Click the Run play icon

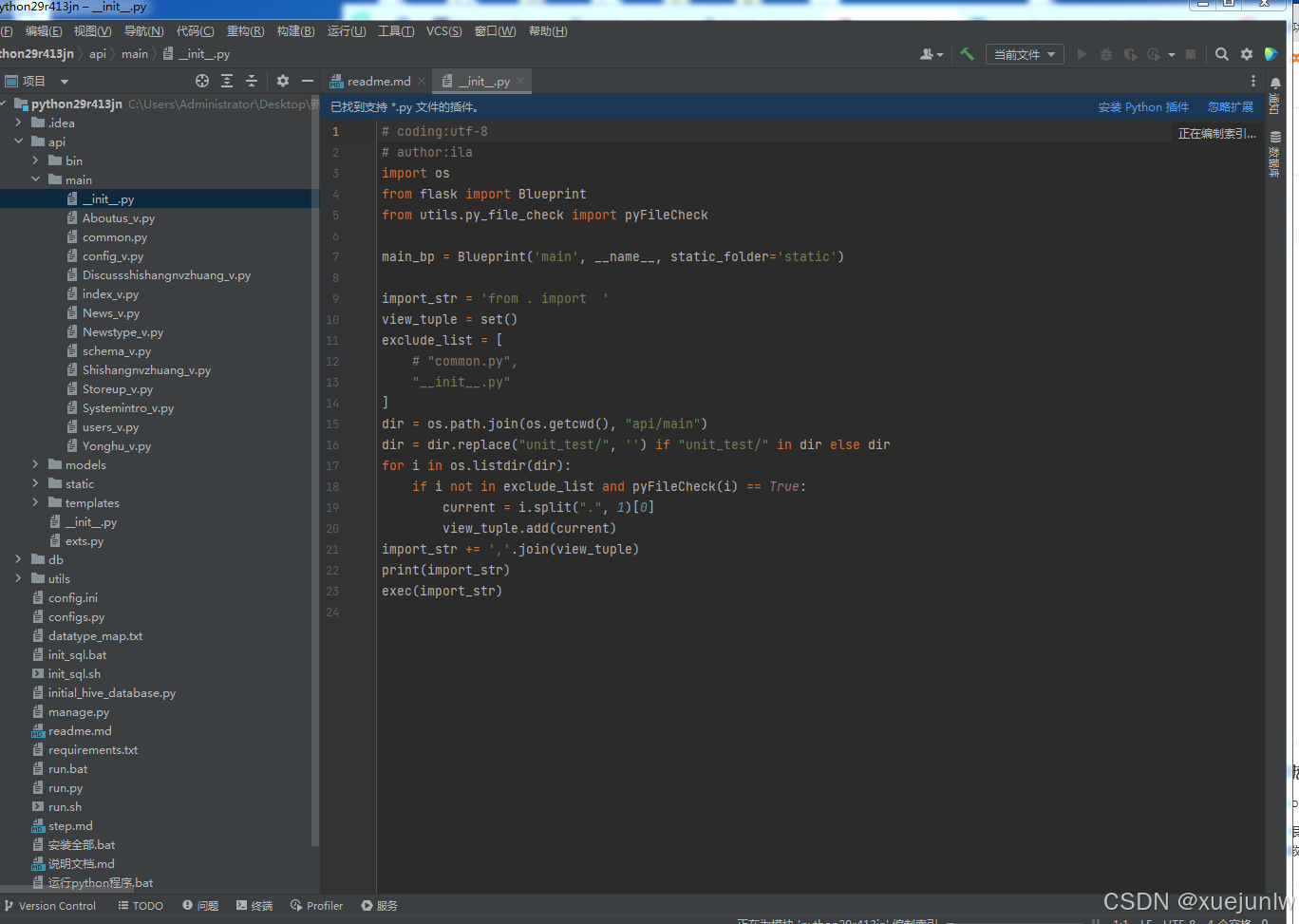(x=1082, y=54)
